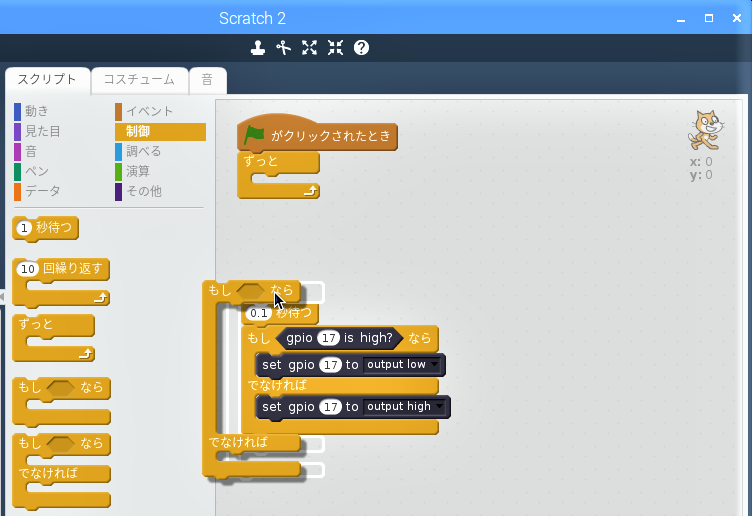Select the 動き block category

tap(37, 111)
